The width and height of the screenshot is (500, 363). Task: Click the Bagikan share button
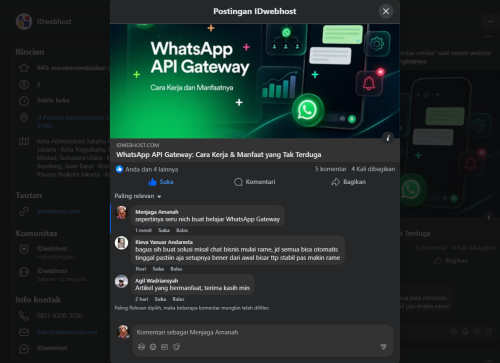(349, 182)
